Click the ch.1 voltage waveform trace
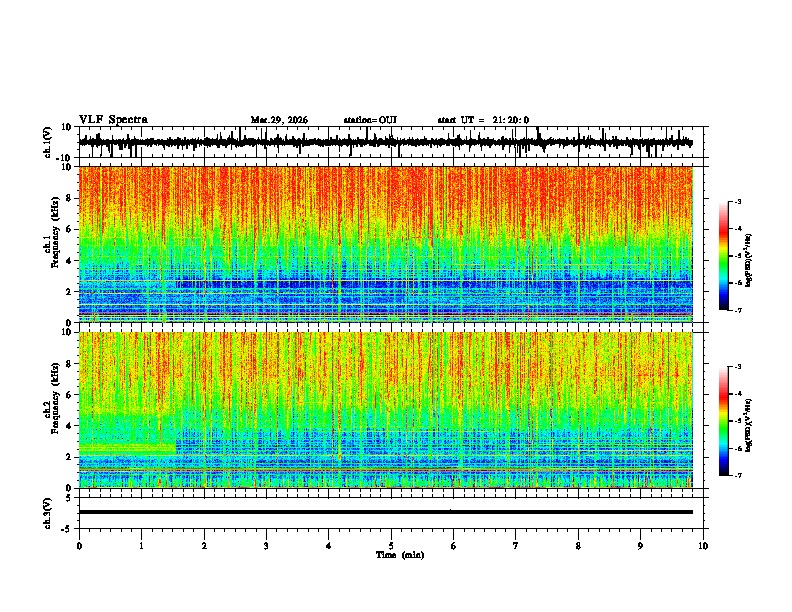The height and width of the screenshot is (612, 792). tap(385, 143)
